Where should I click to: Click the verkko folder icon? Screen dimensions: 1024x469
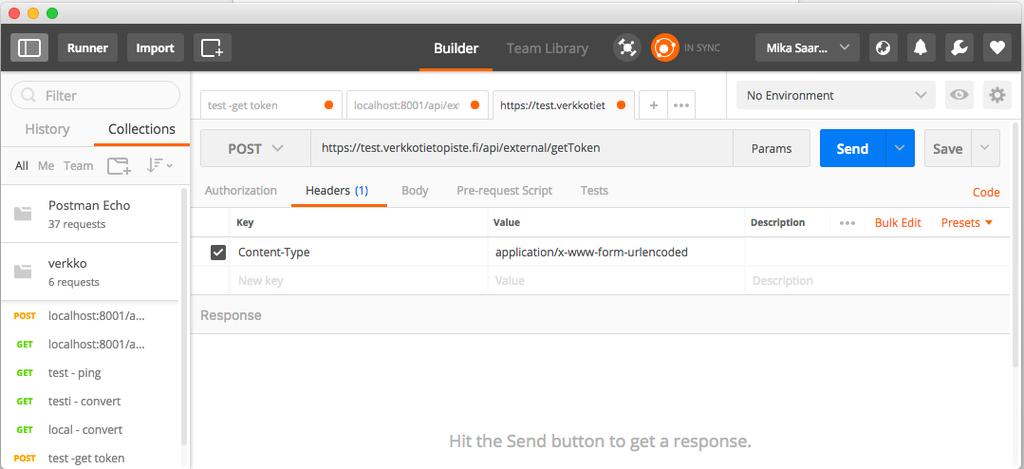(x=23, y=272)
